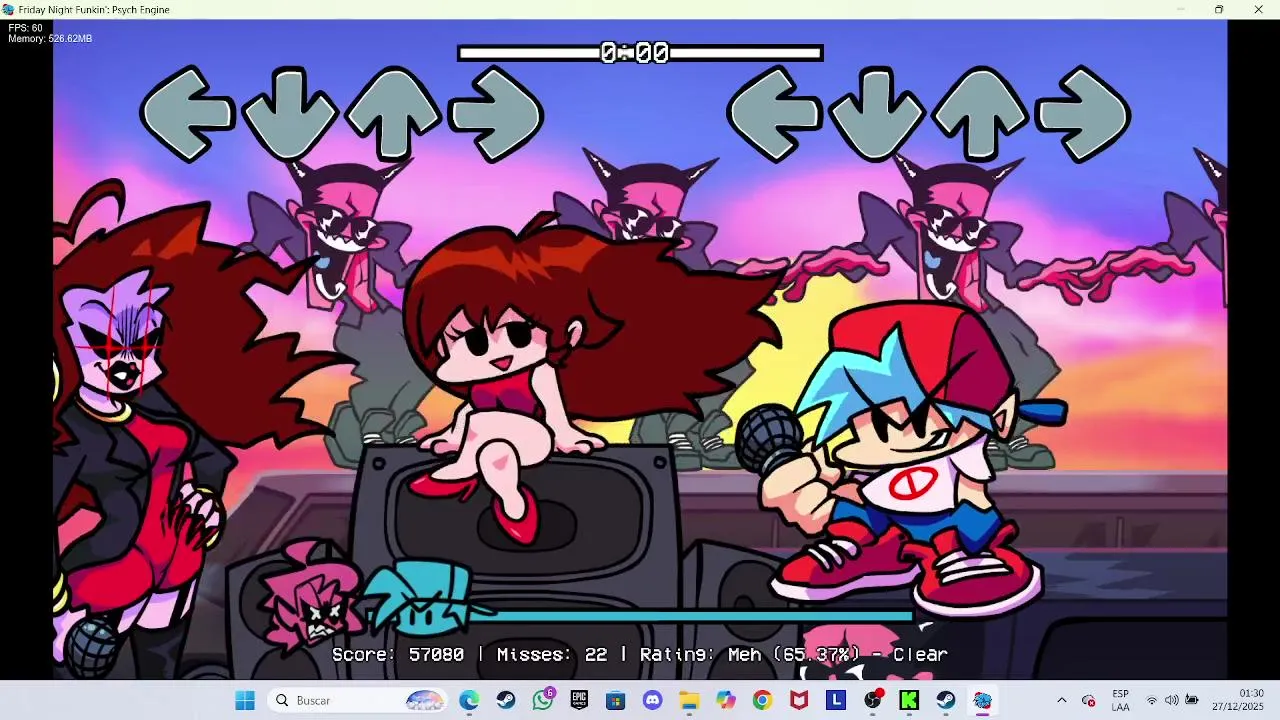1280x720 pixels.
Task: Click the opponent's right arrow receptor
Action: tap(496, 113)
